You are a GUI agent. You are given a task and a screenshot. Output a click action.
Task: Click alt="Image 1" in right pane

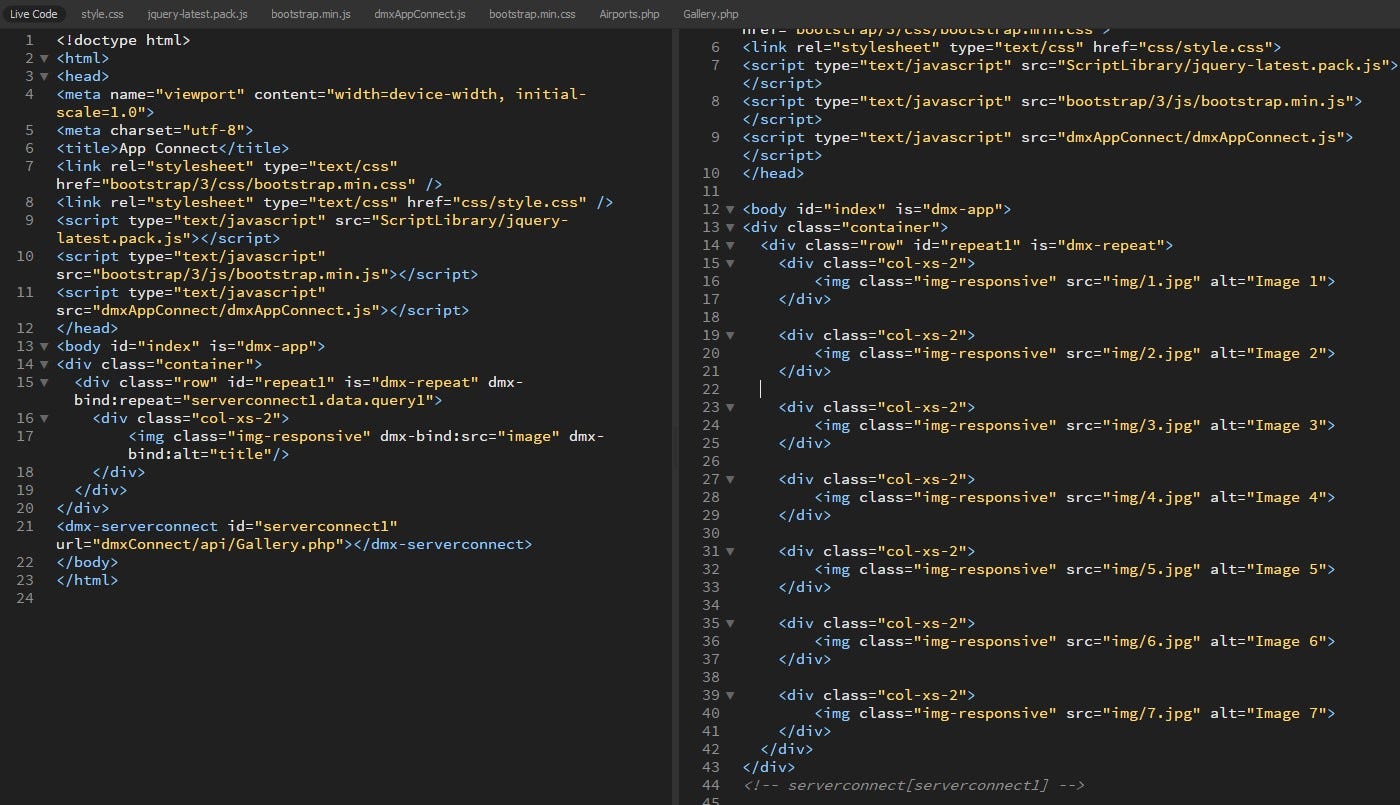click(1268, 282)
